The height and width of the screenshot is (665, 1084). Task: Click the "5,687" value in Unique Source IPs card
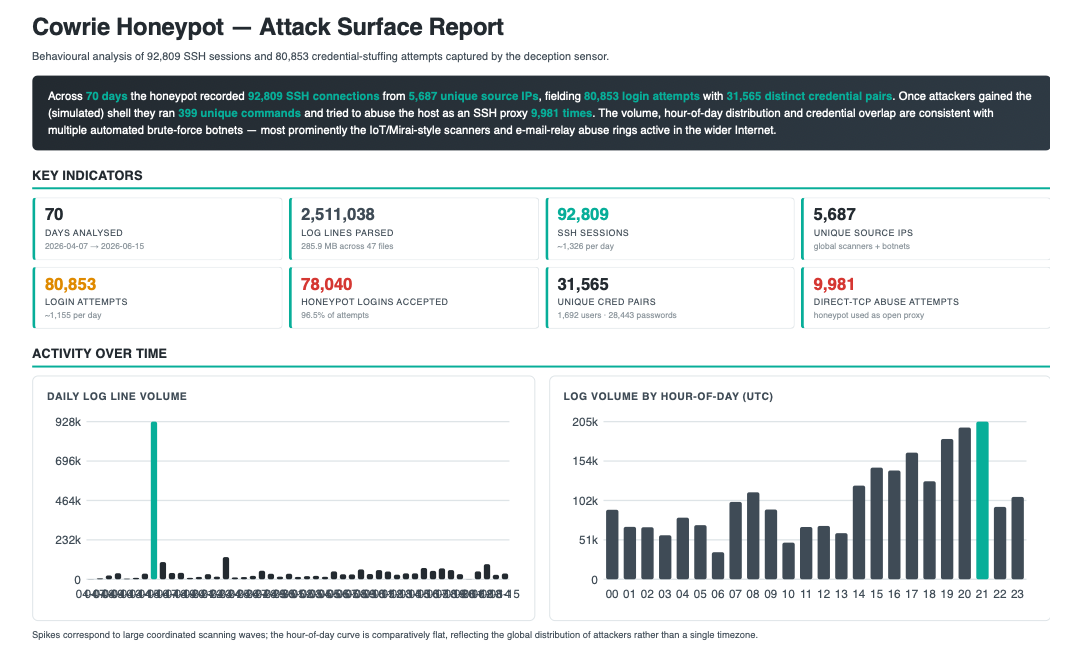(x=834, y=214)
